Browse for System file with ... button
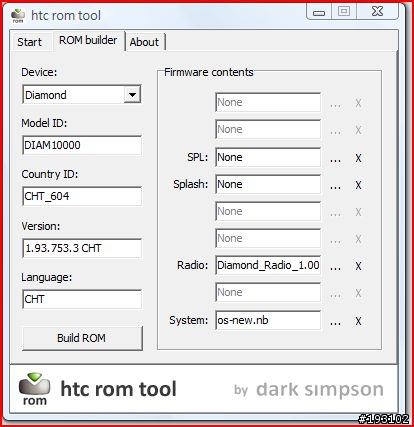Viewport: 414px width, 427px height. pyautogui.click(x=335, y=322)
